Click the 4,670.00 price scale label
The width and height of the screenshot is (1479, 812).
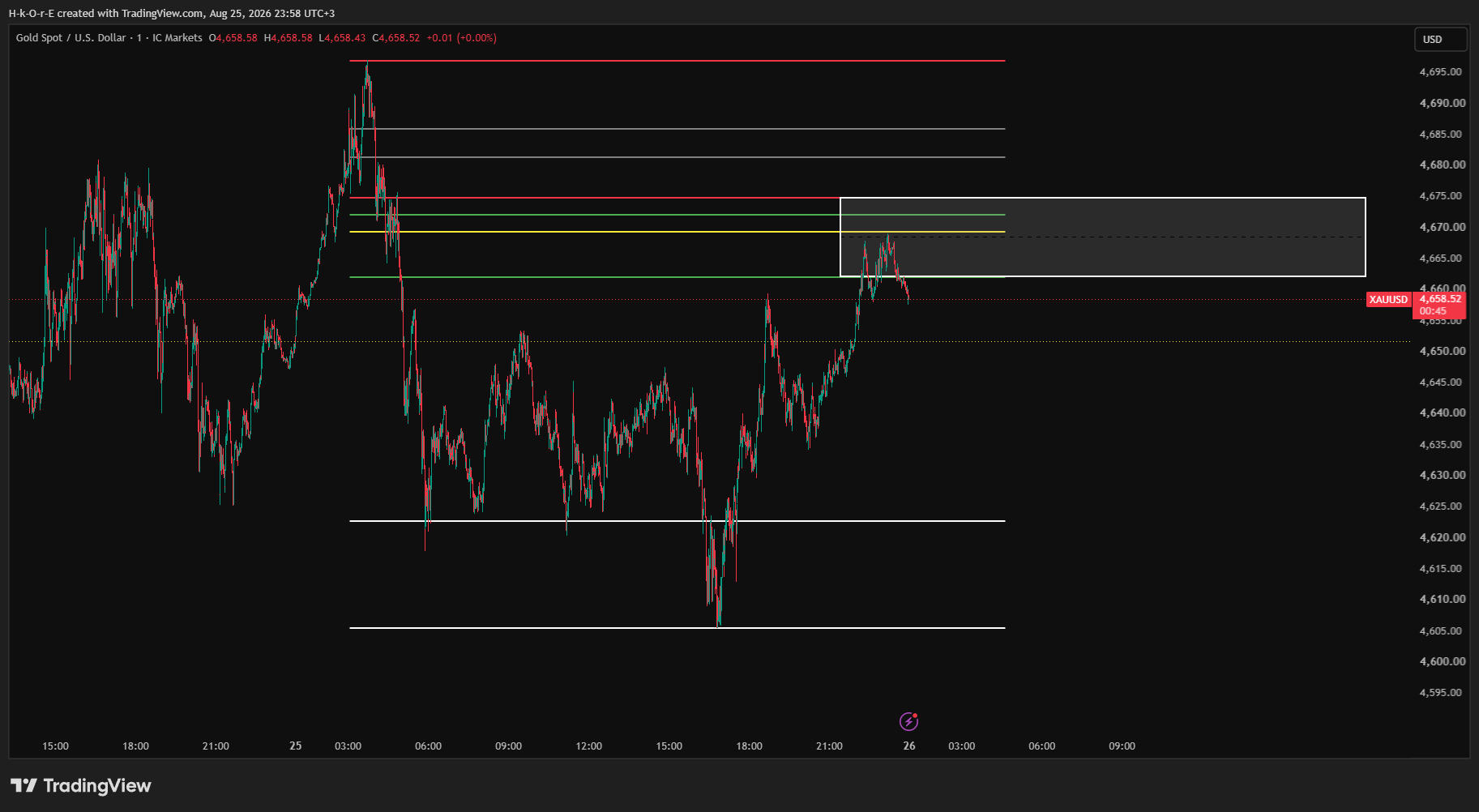click(1443, 227)
